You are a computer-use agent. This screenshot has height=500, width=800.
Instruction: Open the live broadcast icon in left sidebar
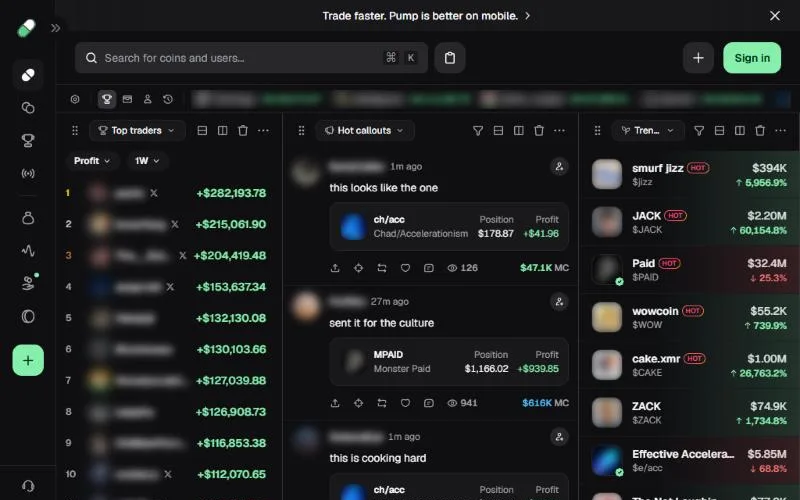coord(28,173)
